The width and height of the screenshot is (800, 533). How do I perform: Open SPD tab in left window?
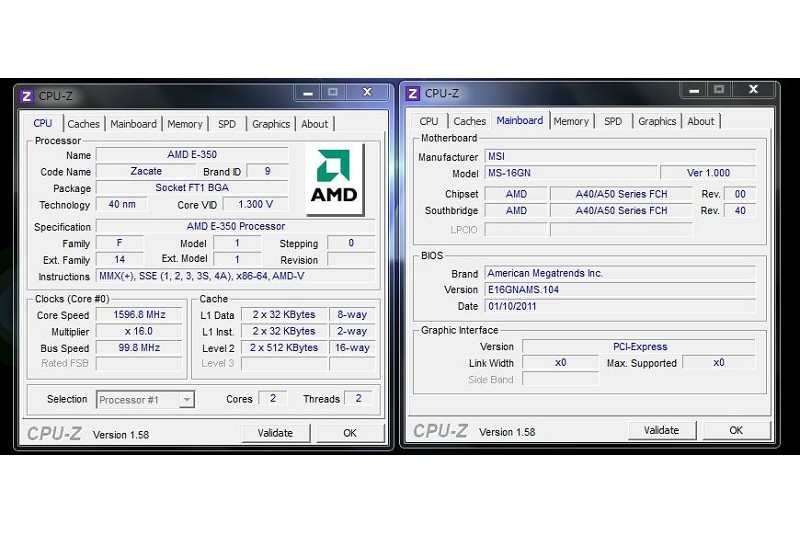(227, 124)
